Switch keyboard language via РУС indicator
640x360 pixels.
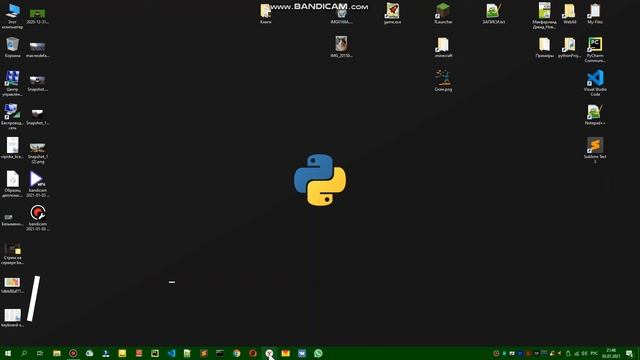[594, 353]
